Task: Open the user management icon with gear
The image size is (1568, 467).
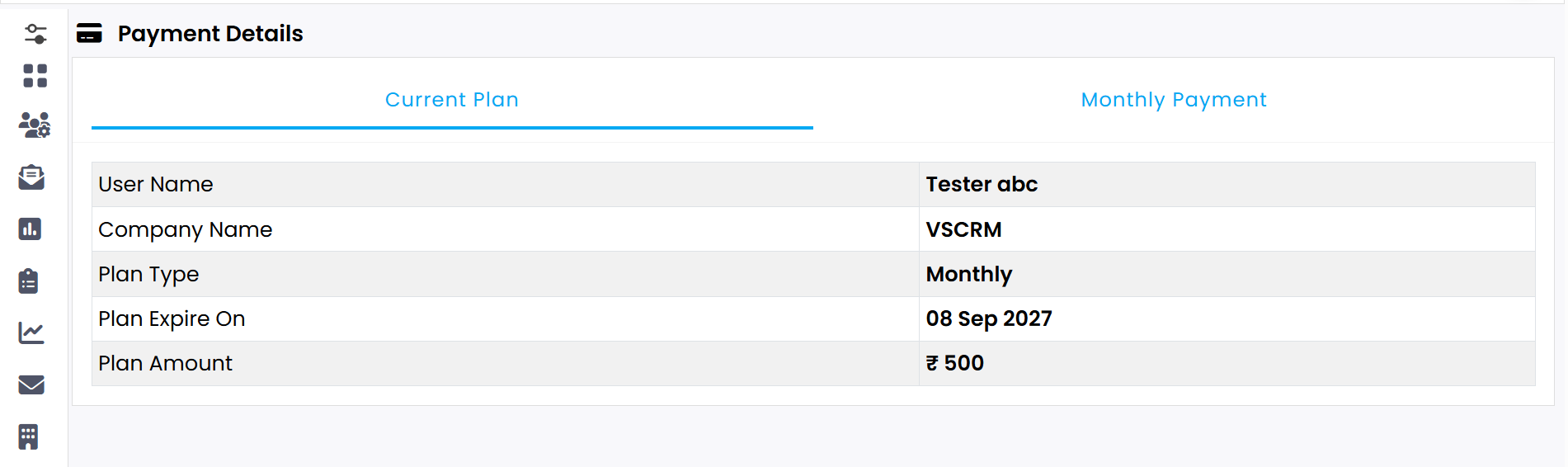Action: (x=35, y=125)
